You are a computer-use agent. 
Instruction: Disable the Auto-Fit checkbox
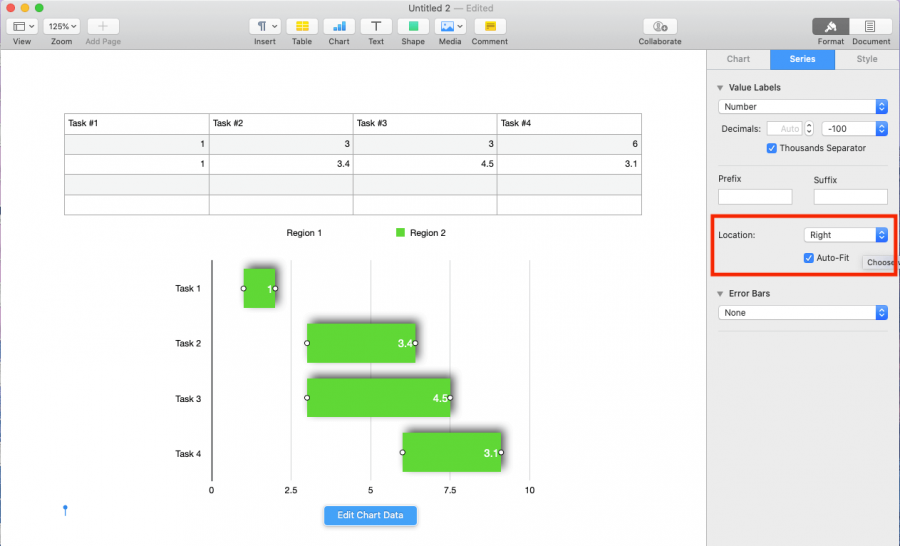pyautogui.click(x=809, y=258)
